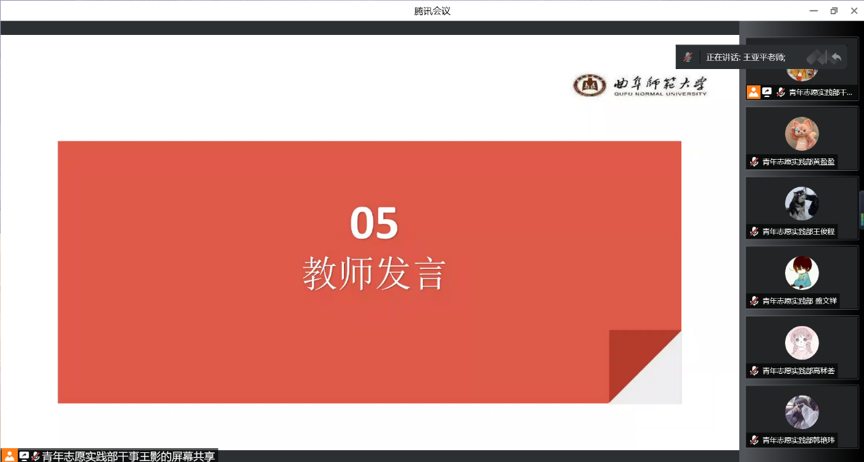This screenshot has height=462, width=864.
Task: Click screen-share icon in bottom-left share label
Action: pyautogui.click(x=23, y=456)
